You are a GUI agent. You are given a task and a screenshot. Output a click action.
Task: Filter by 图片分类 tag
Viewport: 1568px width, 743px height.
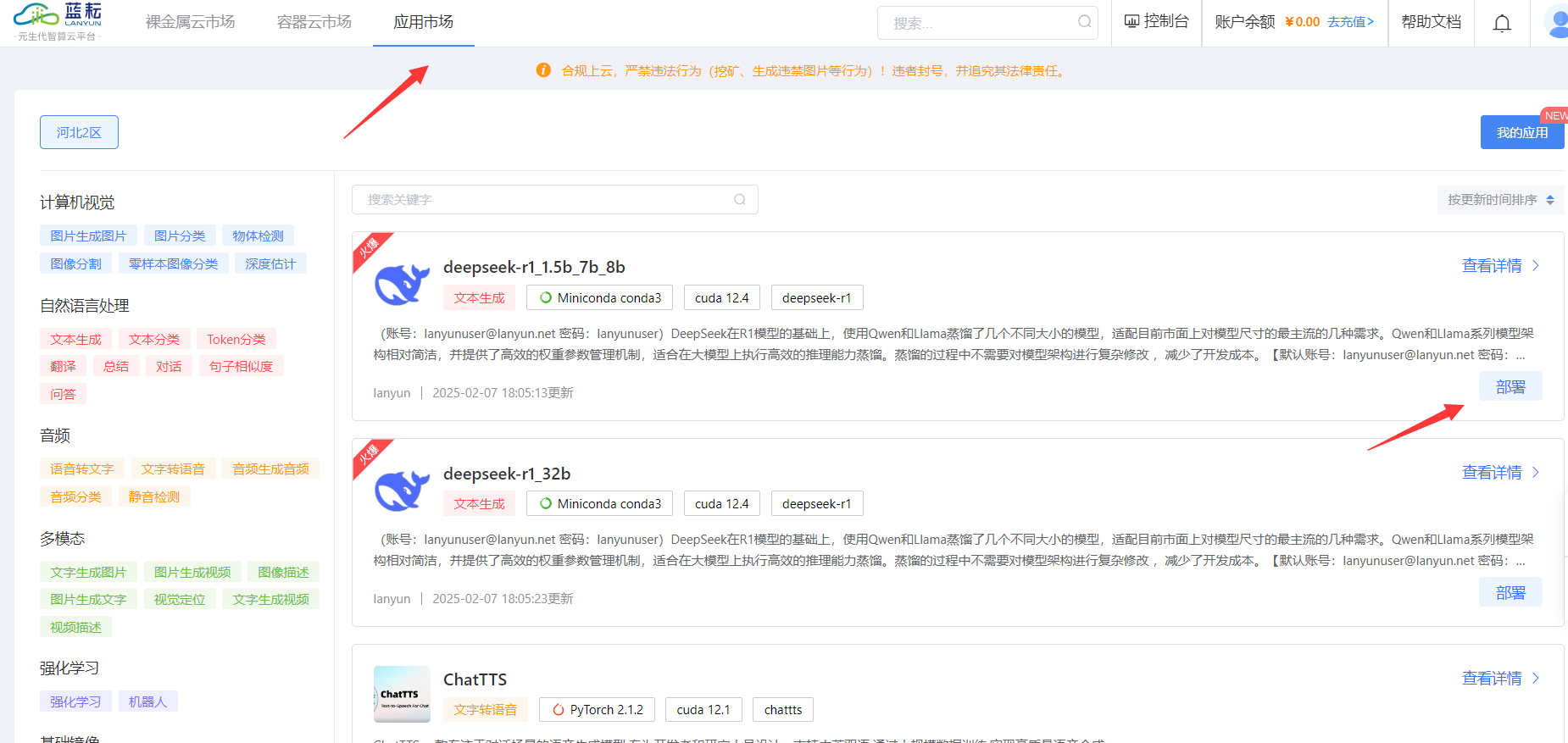[180, 236]
